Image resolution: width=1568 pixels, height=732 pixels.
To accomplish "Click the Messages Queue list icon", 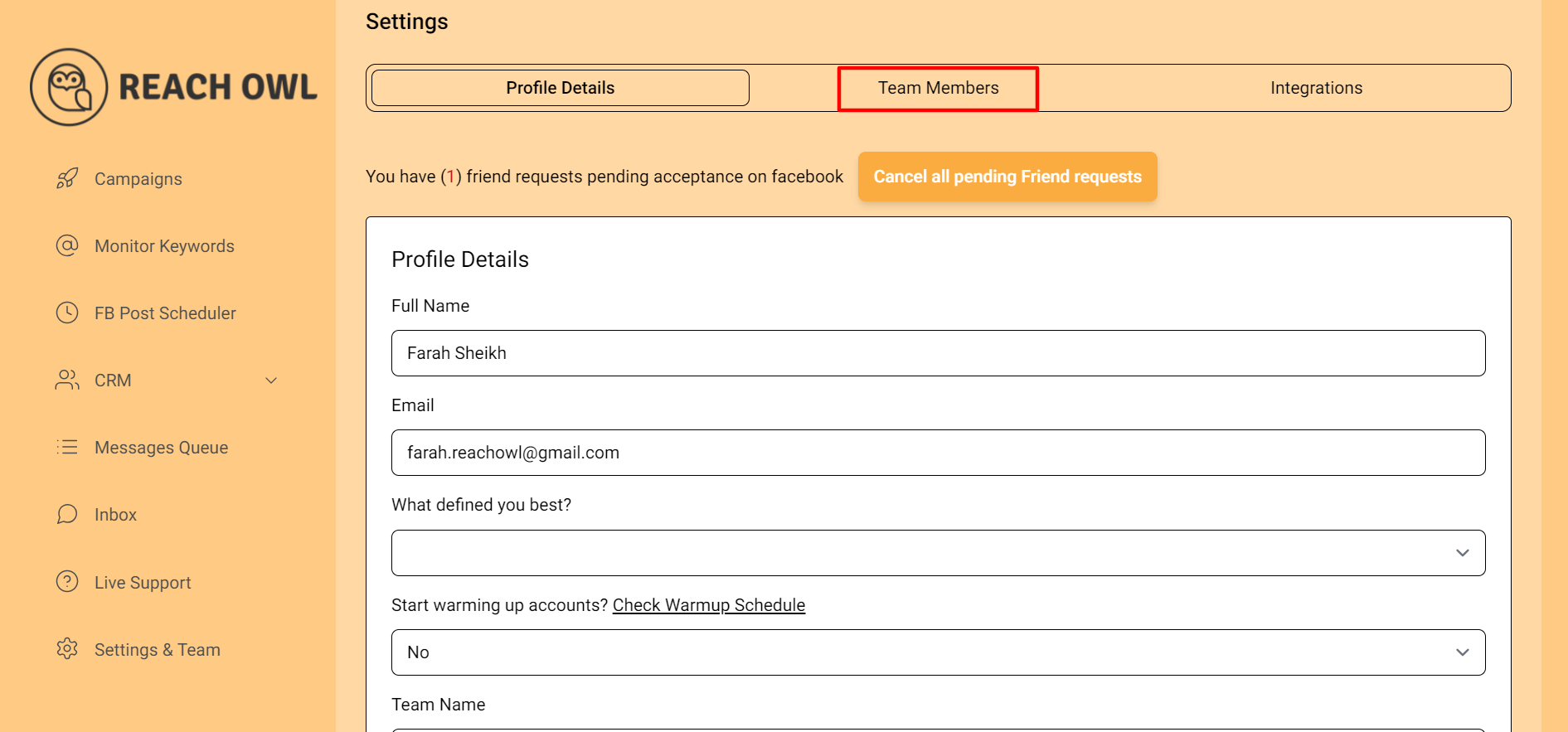I will point(67,447).
